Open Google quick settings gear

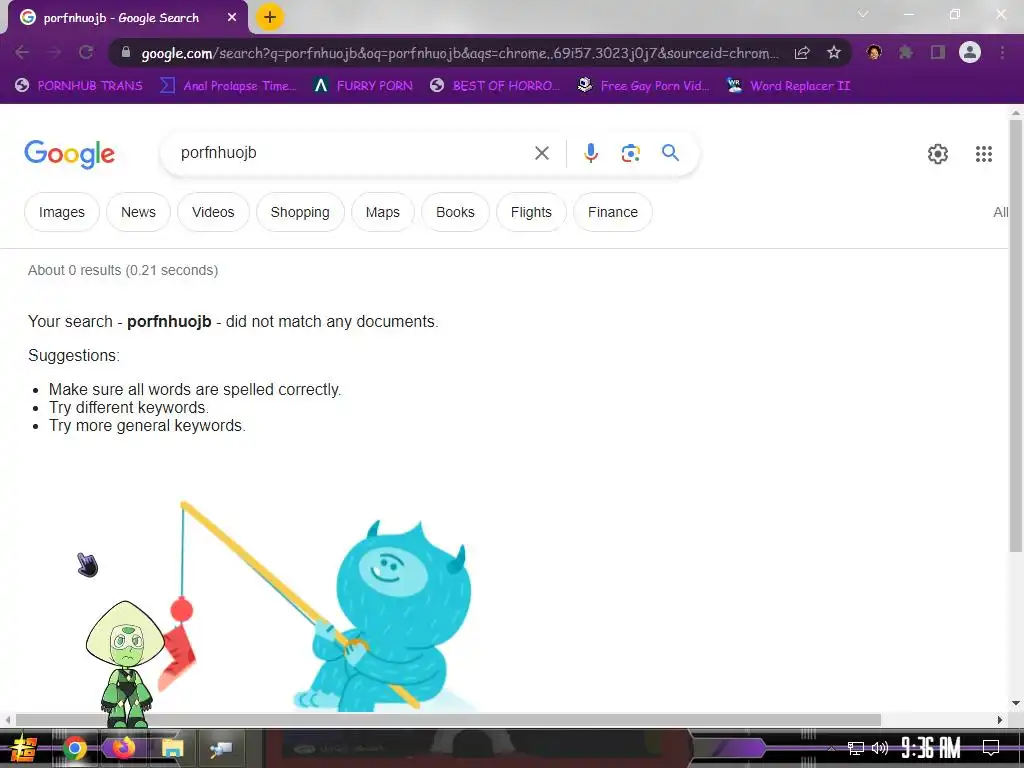point(938,154)
